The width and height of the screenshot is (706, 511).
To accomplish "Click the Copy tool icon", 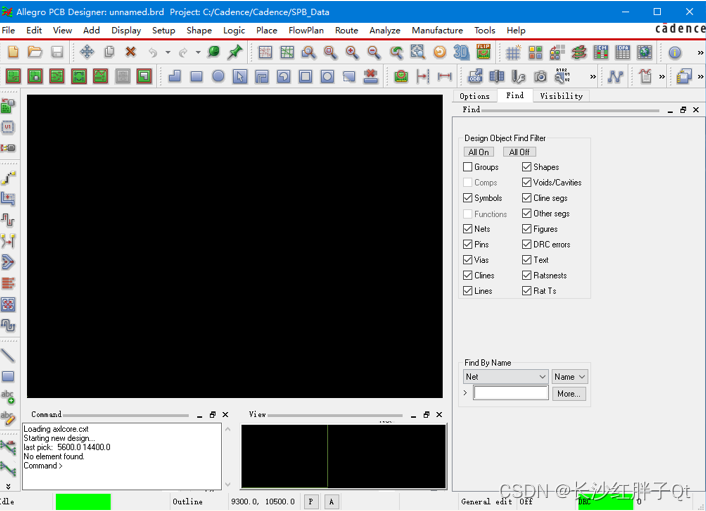I will pos(109,52).
